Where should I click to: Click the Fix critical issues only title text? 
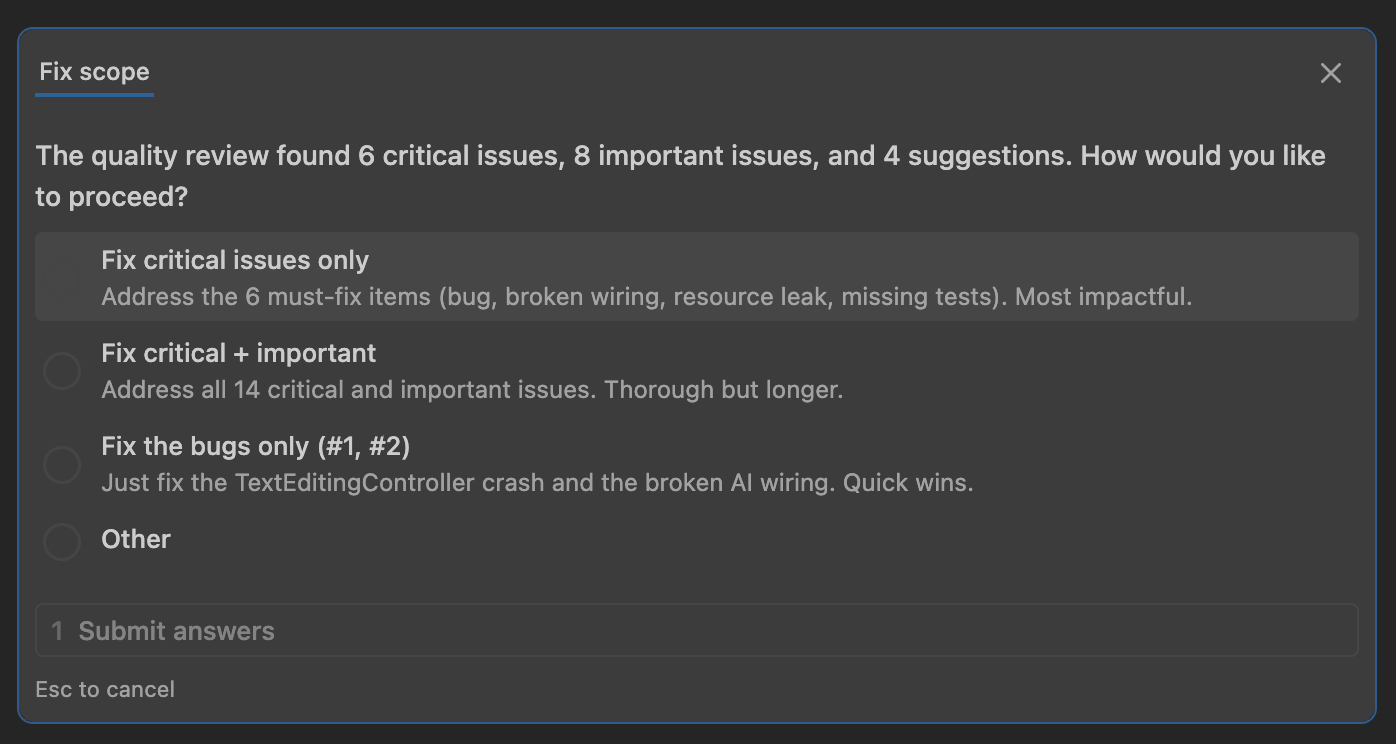pyautogui.click(x=234, y=260)
